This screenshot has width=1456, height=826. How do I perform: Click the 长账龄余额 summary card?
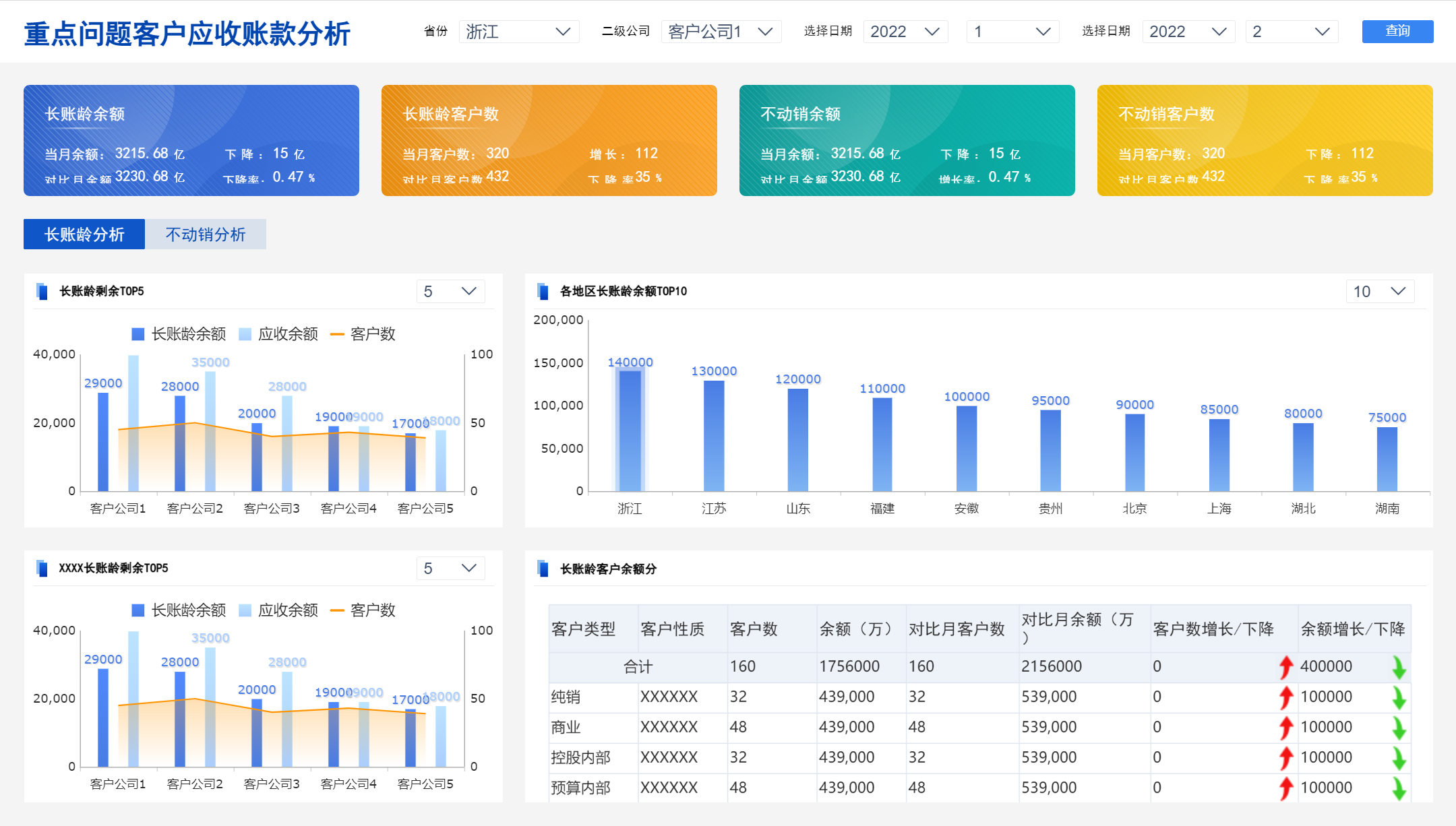pyautogui.click(x=191, y=140)
